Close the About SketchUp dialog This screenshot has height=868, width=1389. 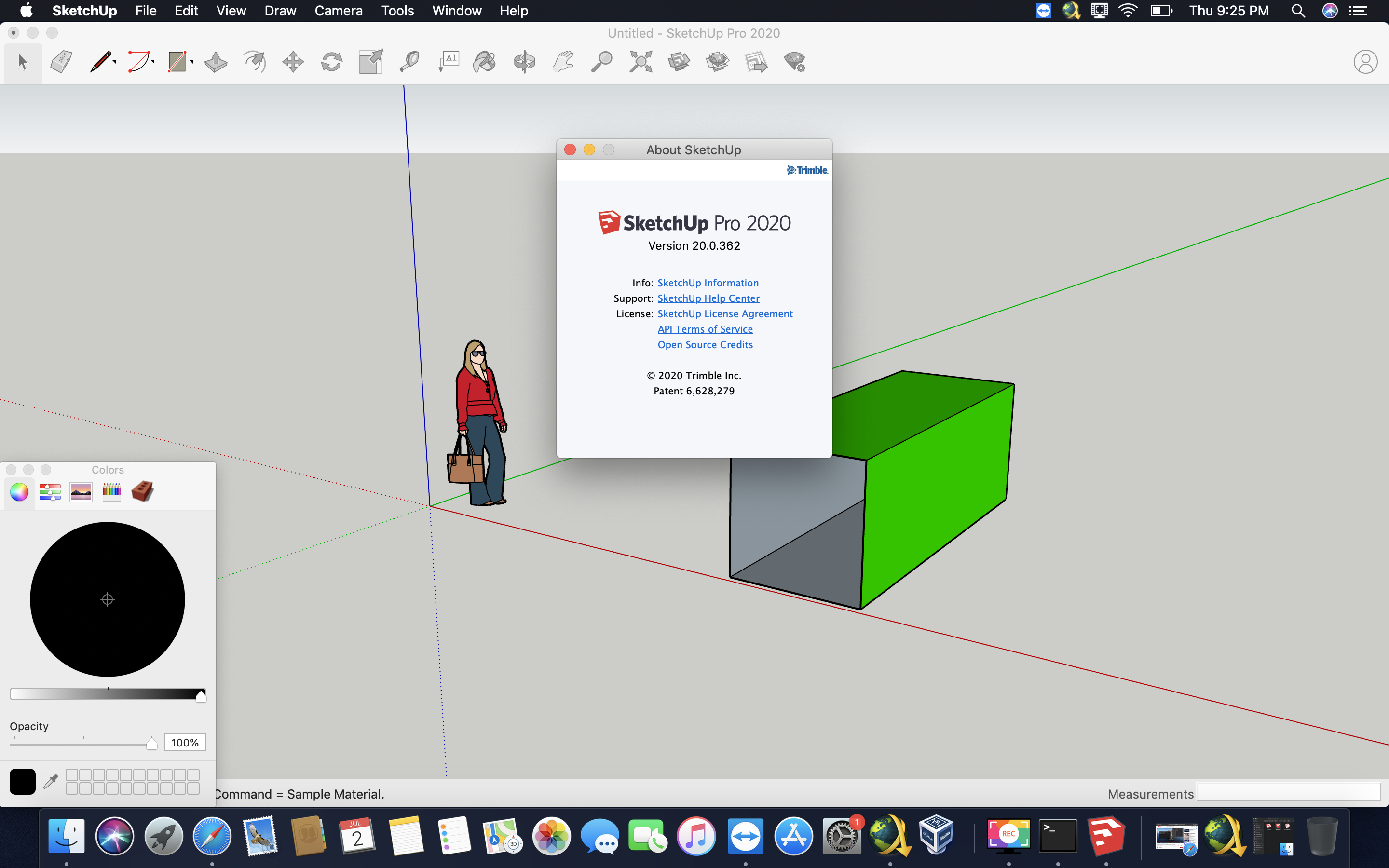[570, 150]
